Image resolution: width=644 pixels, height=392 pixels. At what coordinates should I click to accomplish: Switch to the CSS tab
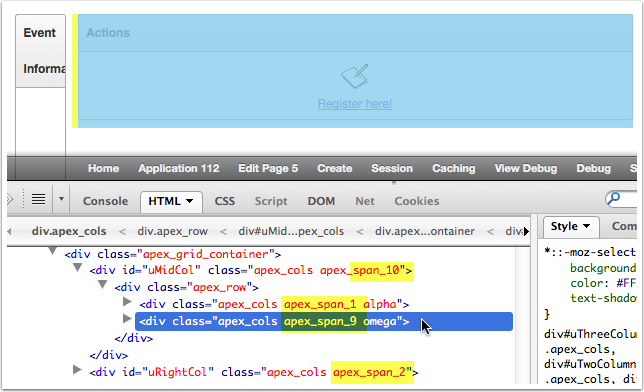225,201
